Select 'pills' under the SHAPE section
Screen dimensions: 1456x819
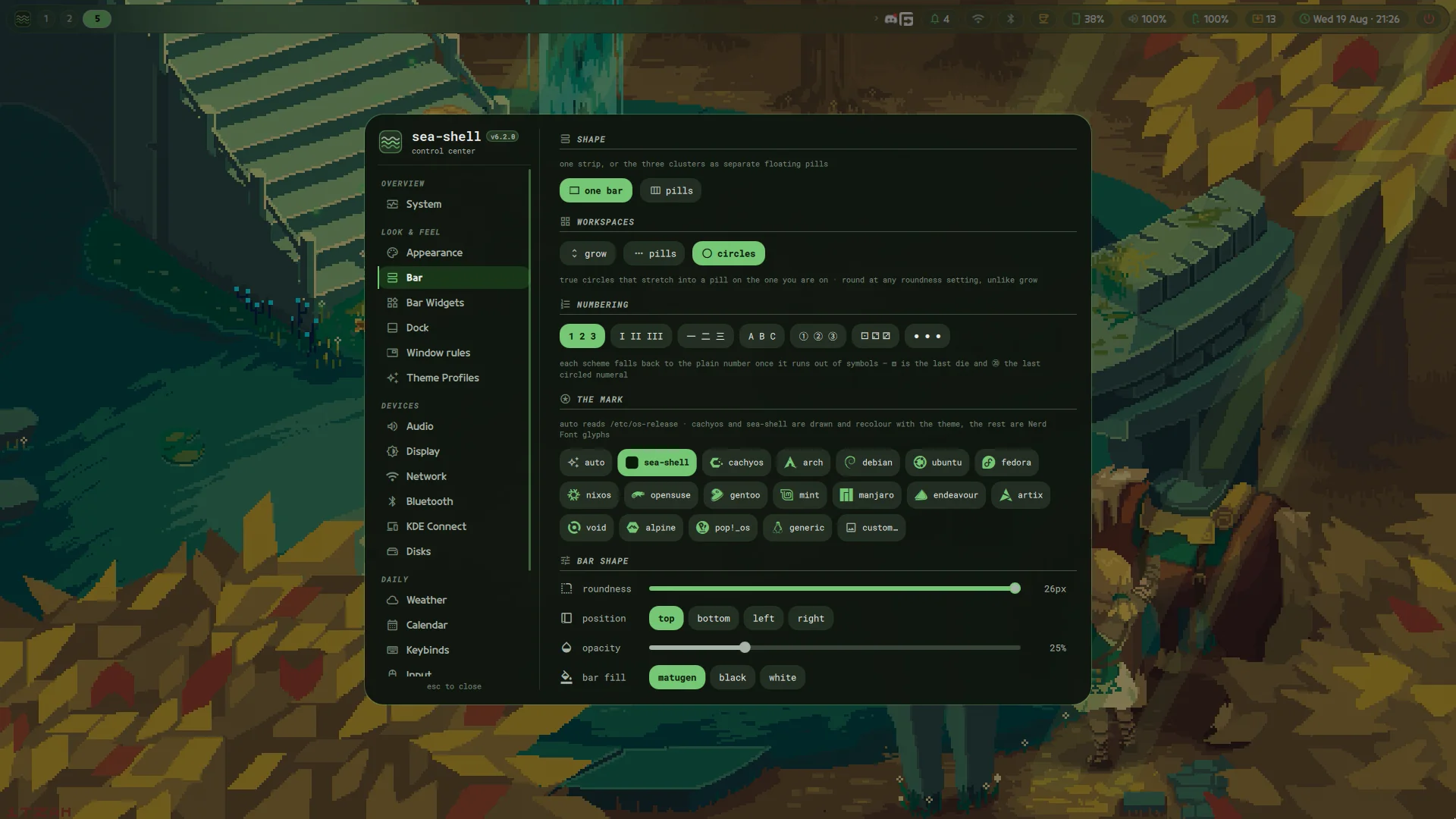pyautogui.click(x=670, y=191)
